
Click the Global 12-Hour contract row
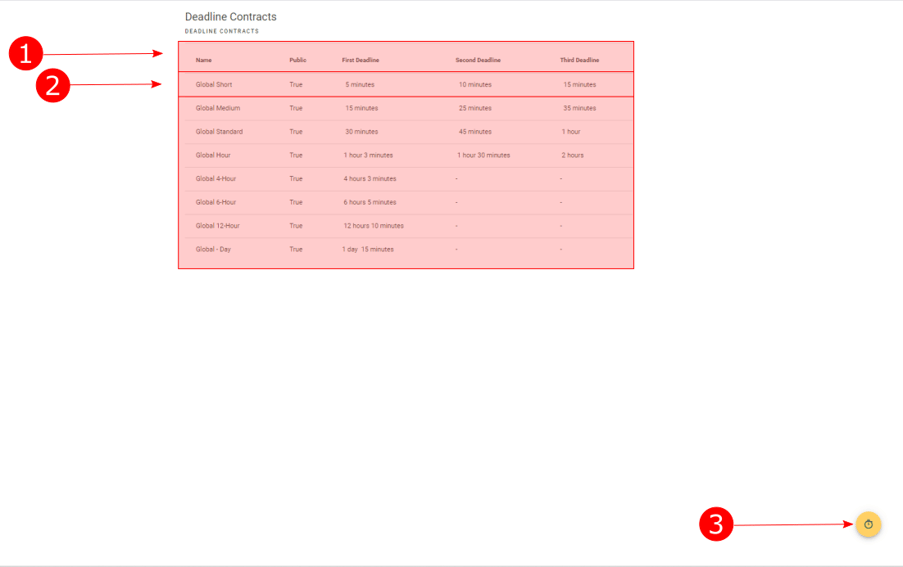point(406,226)
